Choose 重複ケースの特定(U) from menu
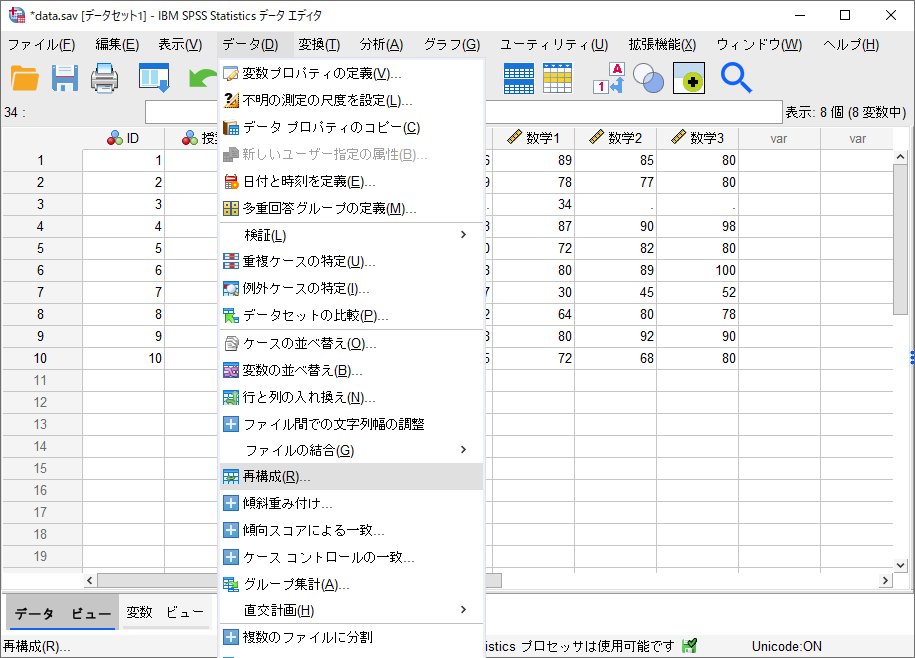 click(351, 261)
